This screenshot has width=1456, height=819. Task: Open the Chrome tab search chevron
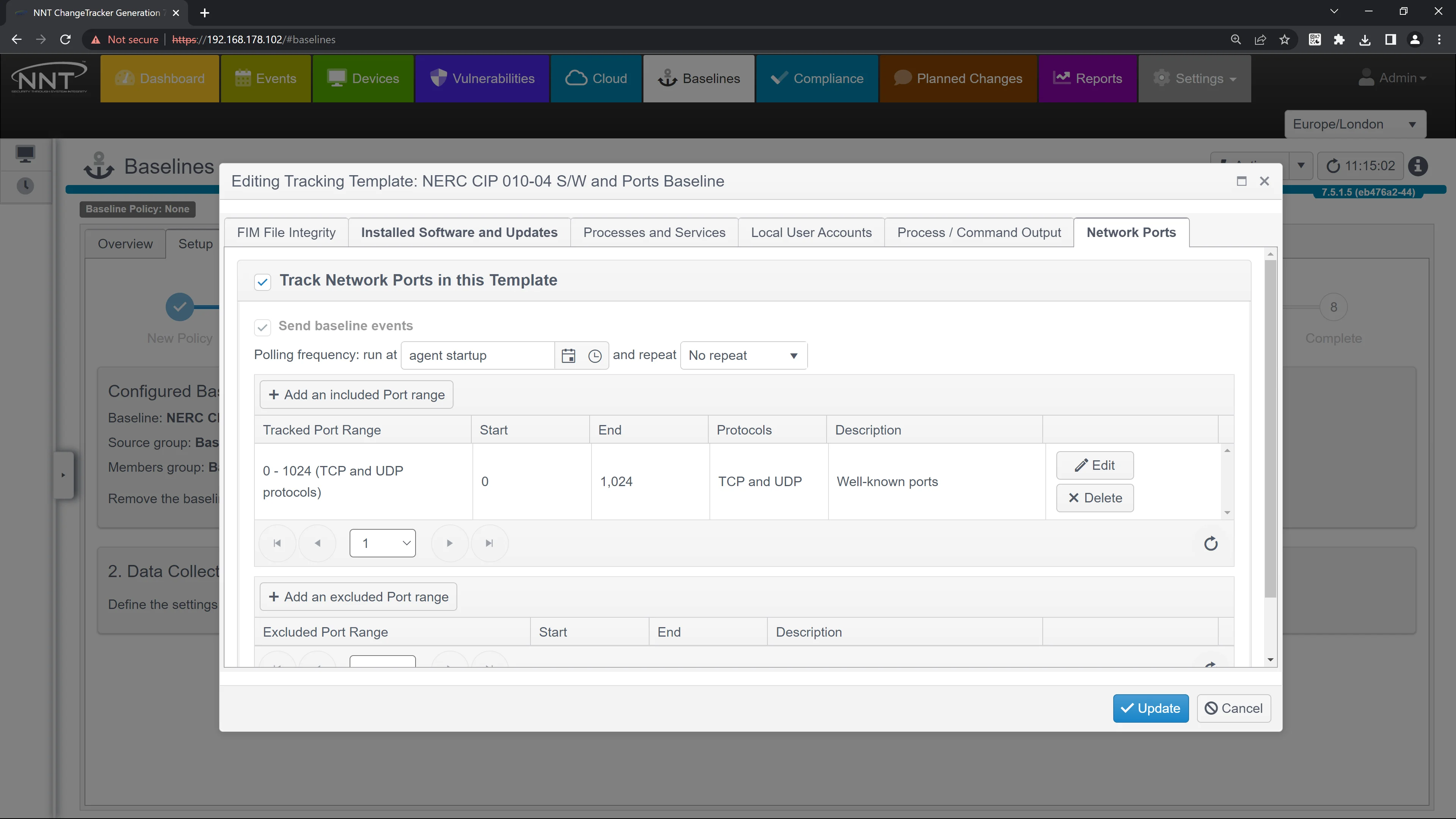tap(1334, 11)
